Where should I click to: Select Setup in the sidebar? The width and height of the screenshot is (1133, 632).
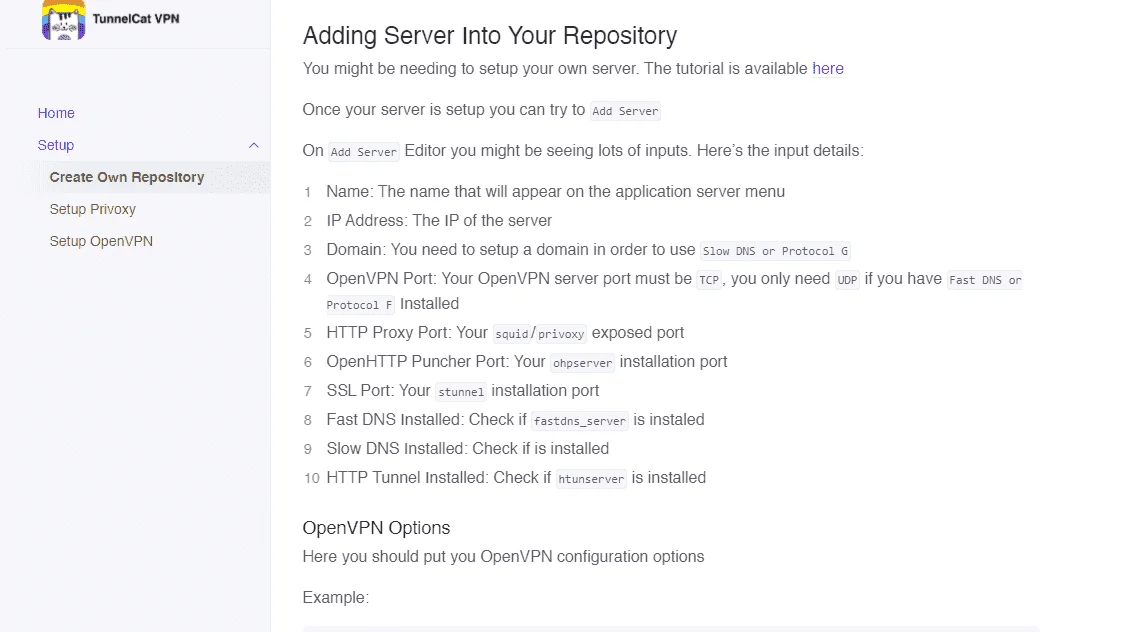[x=56, y=145]
